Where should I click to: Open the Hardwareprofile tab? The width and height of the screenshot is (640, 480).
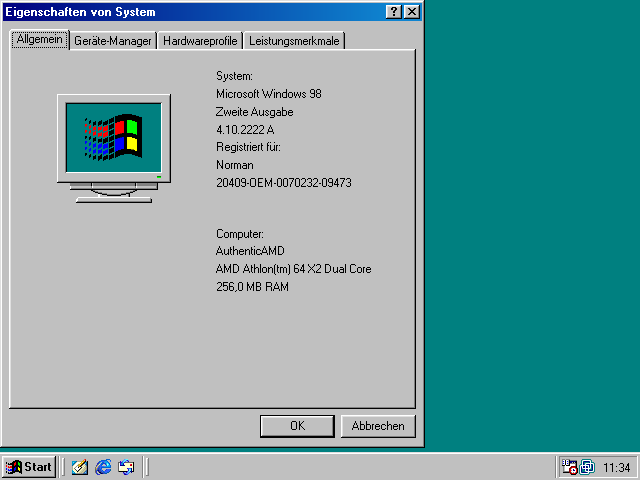click(x=200, y=41)
